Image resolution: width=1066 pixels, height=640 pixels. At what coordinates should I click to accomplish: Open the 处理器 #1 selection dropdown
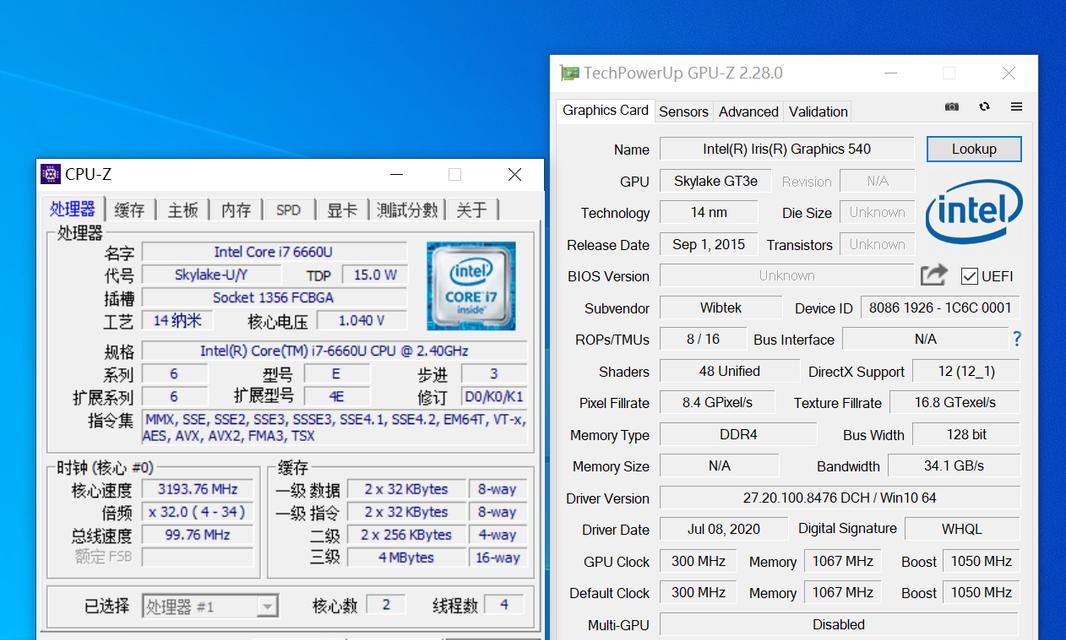tap(210, 606)
